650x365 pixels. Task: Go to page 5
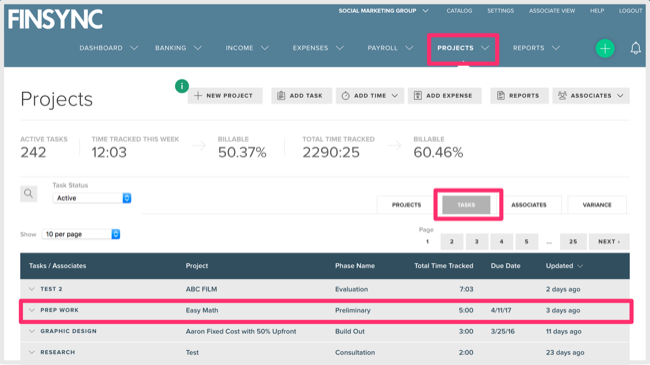(x=526, y=241)
